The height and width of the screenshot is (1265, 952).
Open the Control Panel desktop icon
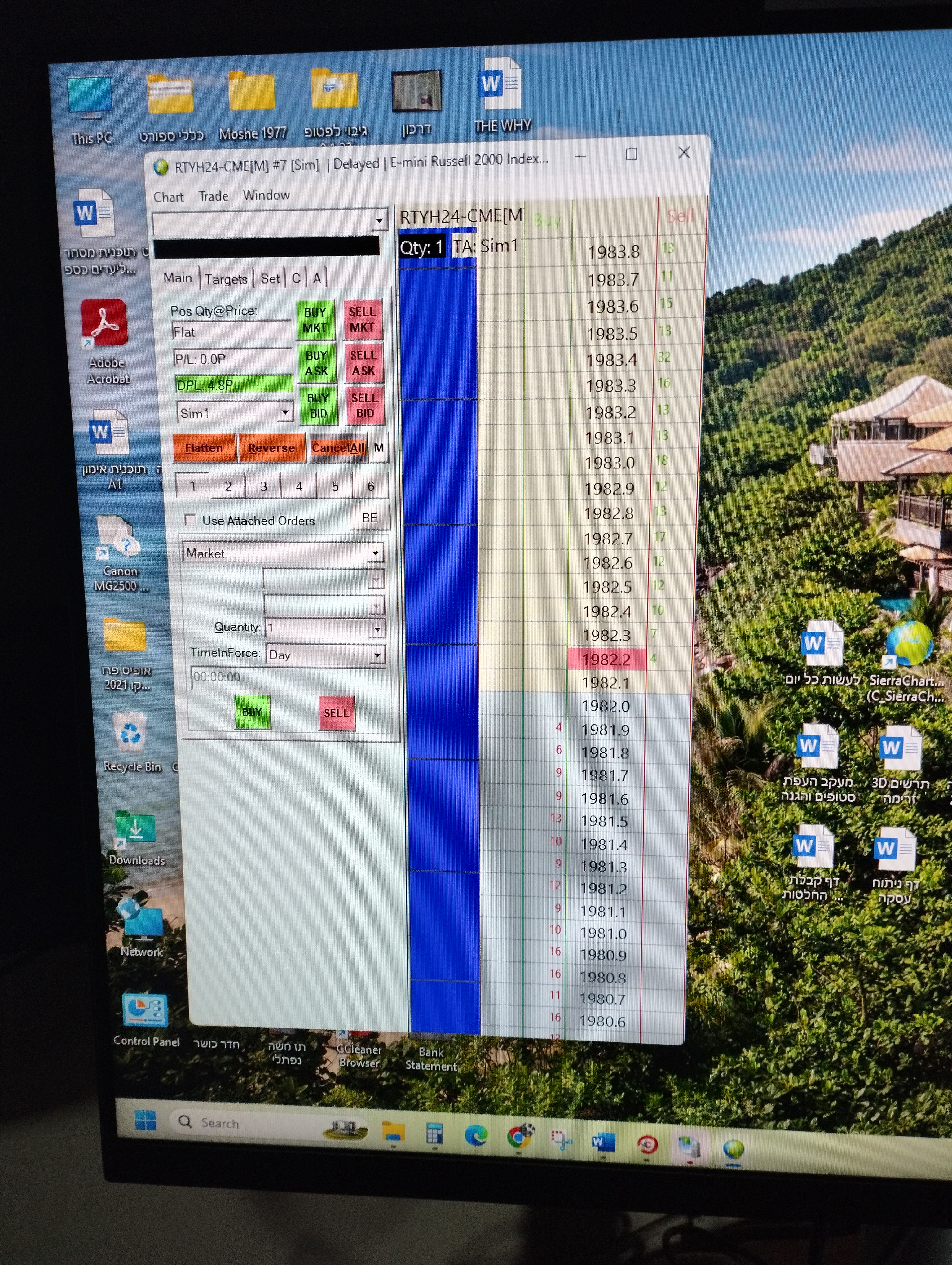pyautogui.click(x=145, y=1011)
